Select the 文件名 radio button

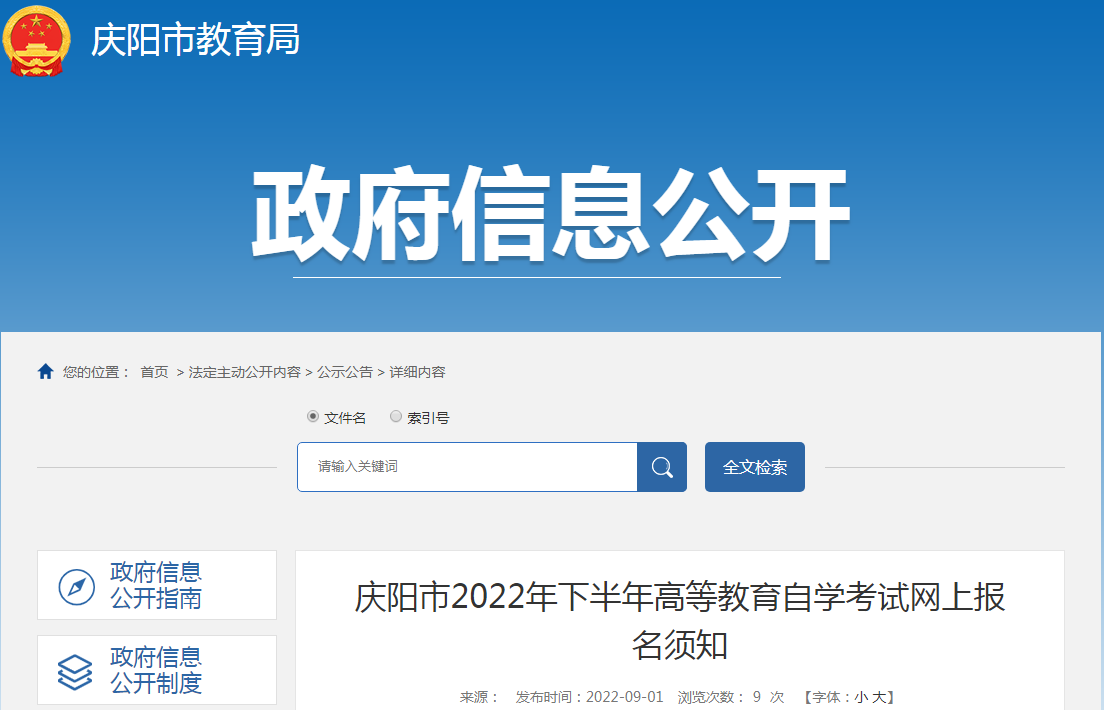tap(313, 416)
